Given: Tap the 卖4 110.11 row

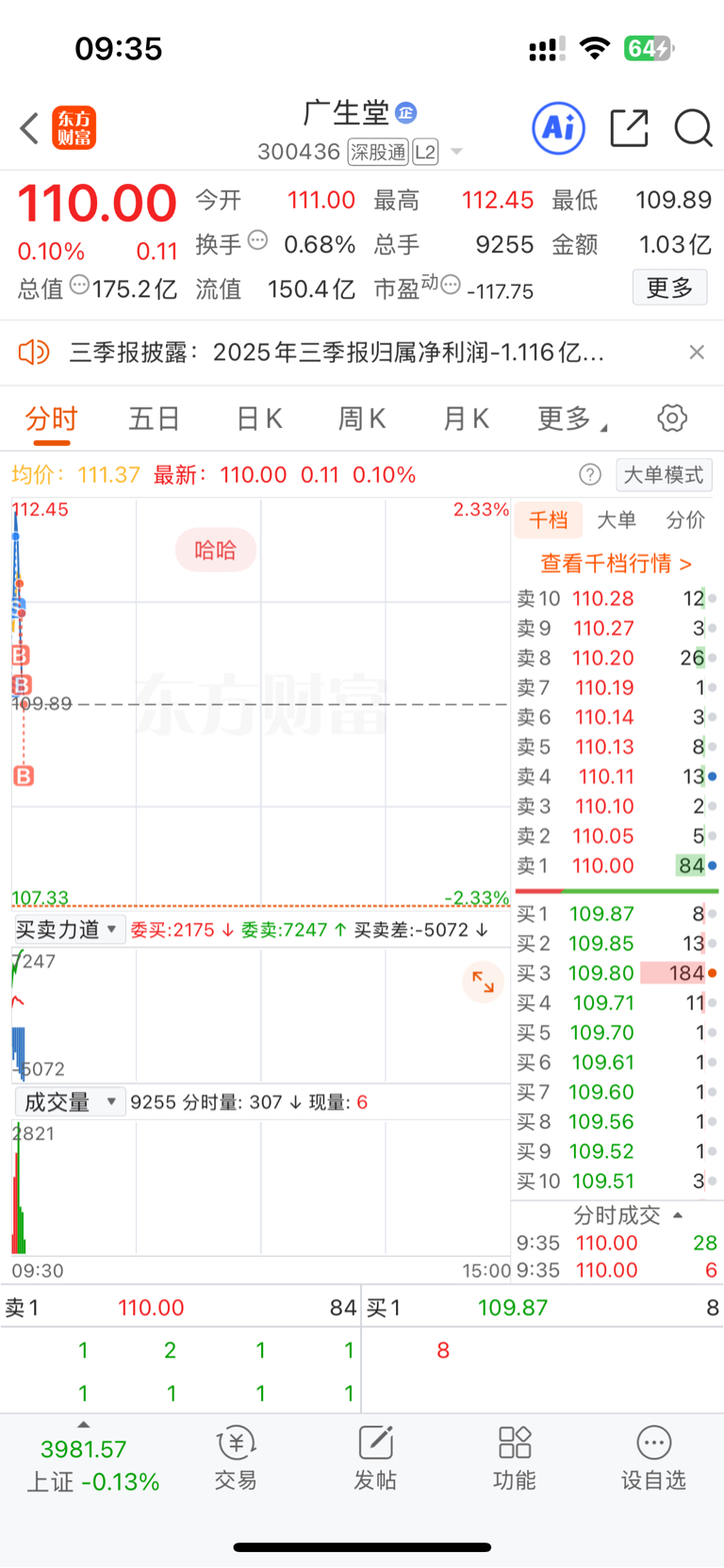Looking at the screenshot, I should [x=617, y=777].
